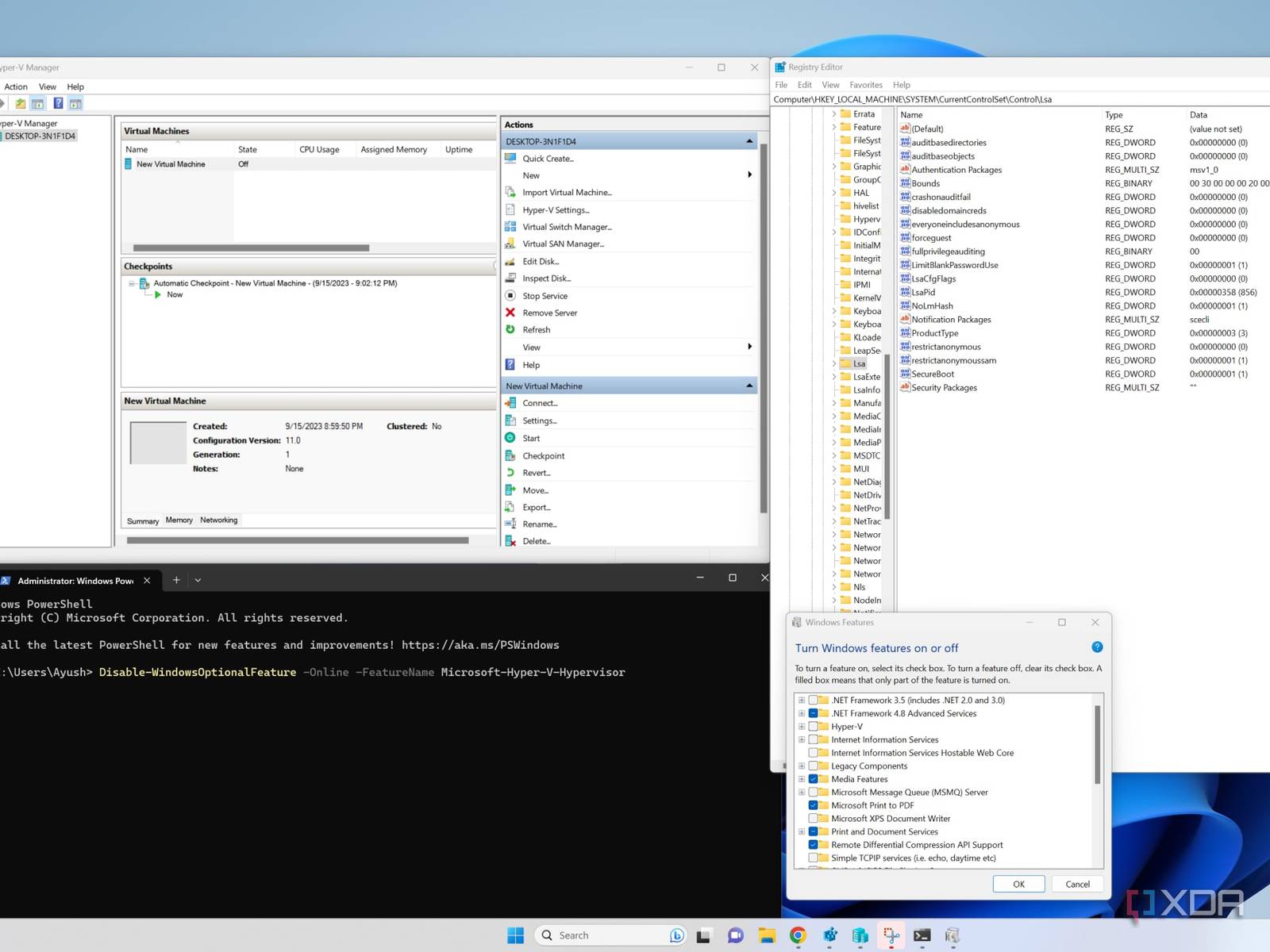
Task: Cancel the Windows Features dialog
Action: pyautogui.click(x=1077, y=884)
